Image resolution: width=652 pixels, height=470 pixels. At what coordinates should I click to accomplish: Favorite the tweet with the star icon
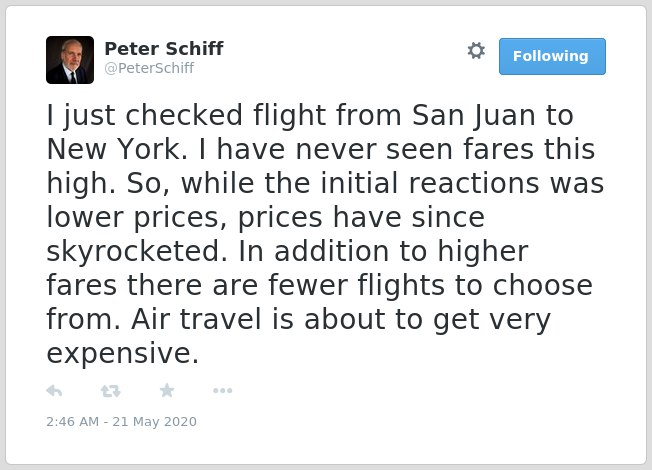tap(167, 391)
